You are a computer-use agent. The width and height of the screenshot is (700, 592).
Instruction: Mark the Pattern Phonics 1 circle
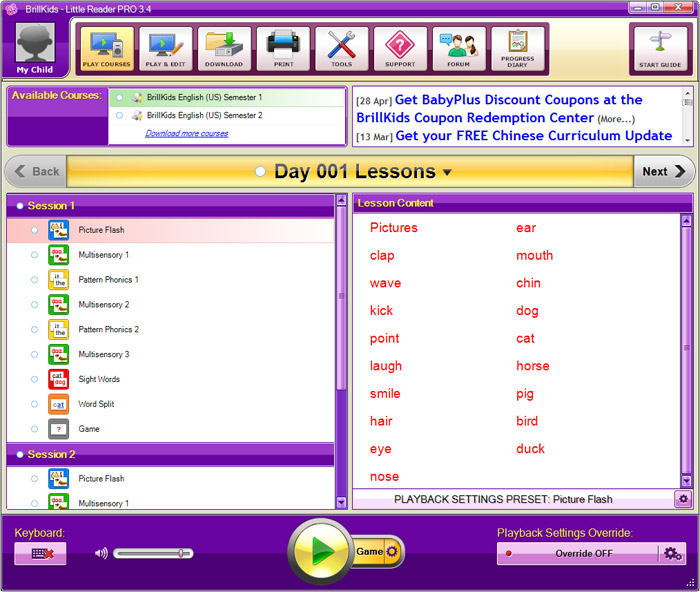pyautogui.click(x=34, y=280)
